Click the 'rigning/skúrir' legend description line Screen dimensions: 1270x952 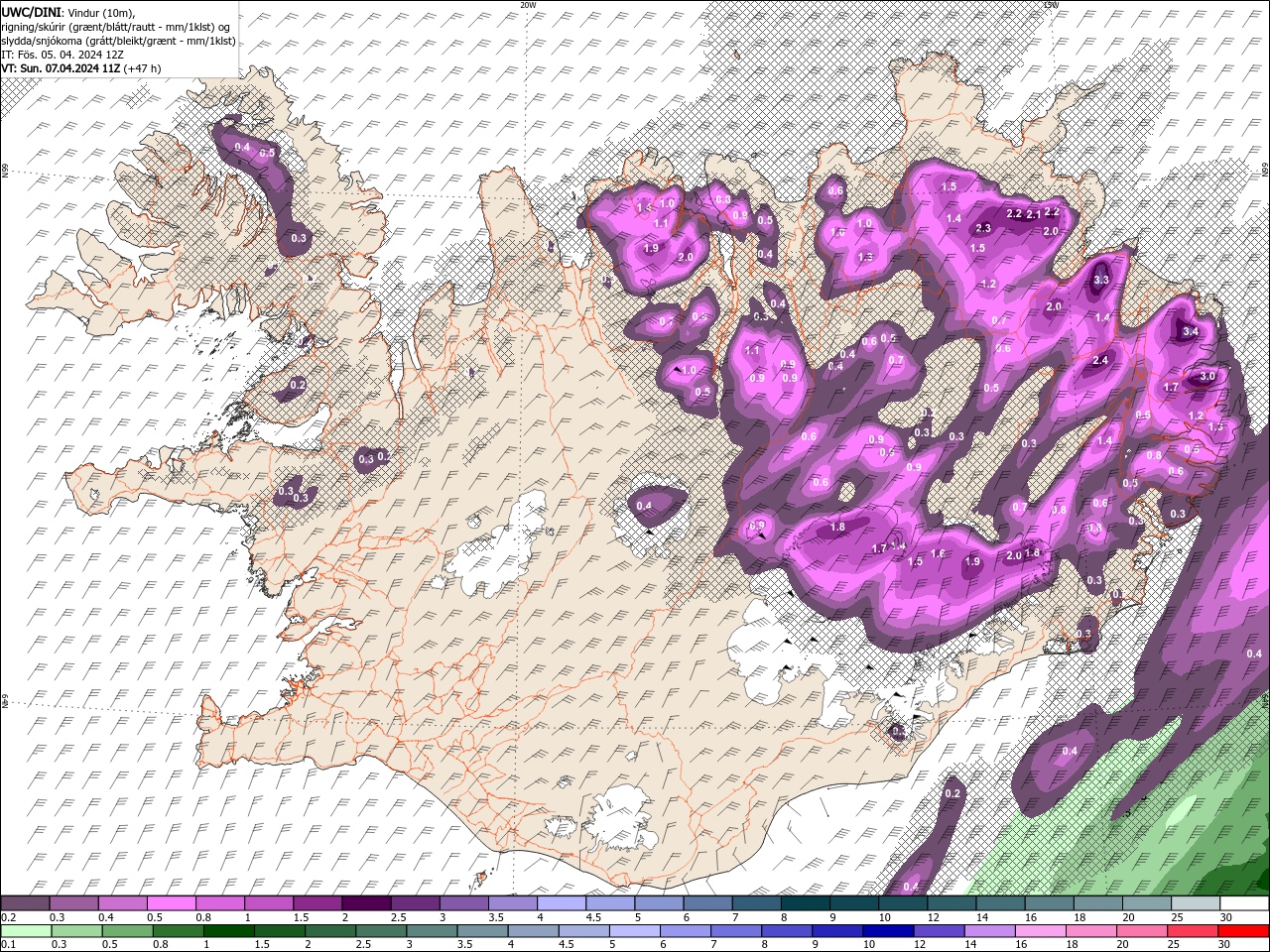(x=116, y=27)
